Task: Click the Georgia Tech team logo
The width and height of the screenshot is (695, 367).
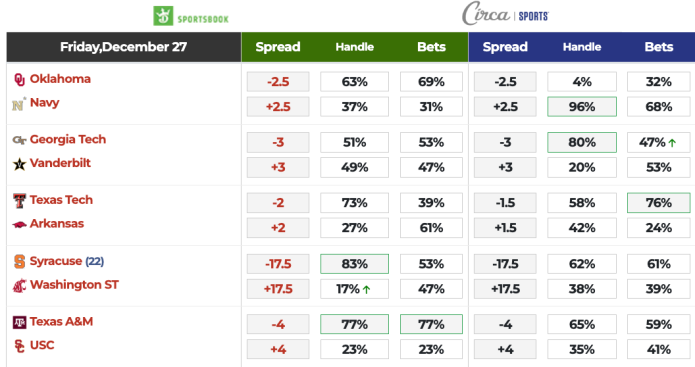Action: 19,140
